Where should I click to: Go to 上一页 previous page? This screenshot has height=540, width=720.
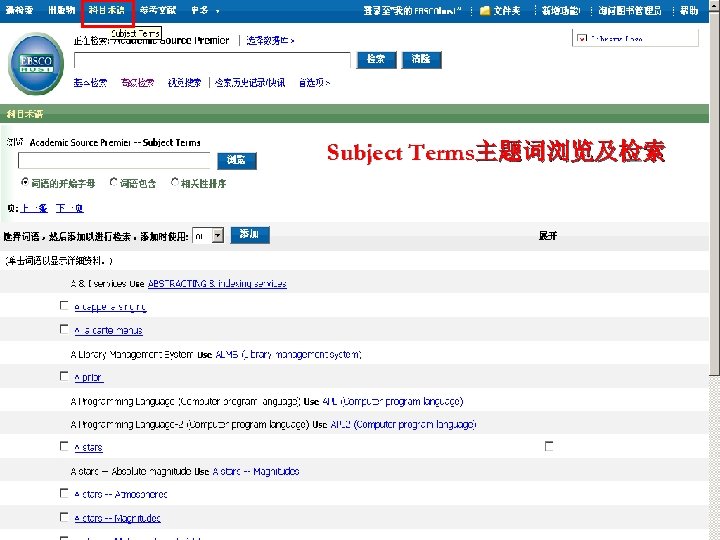[x=34, y=208]
